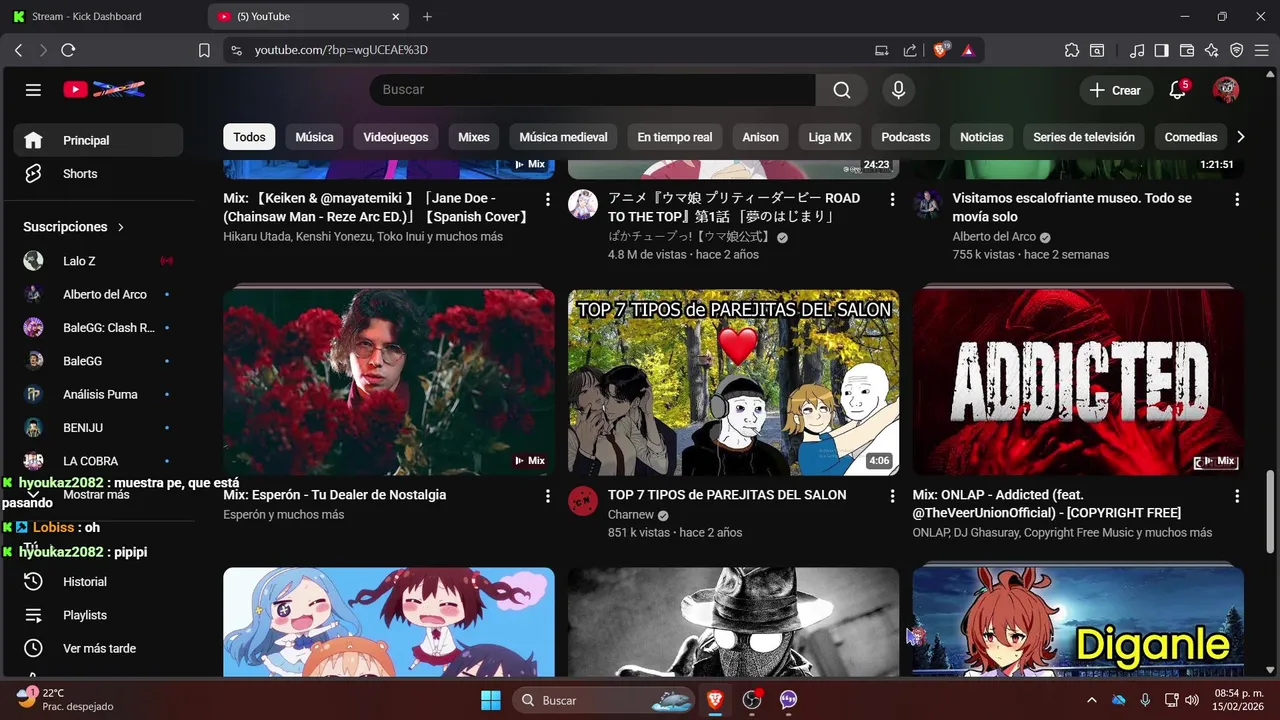Select the Música chip

(x=314, y=137)
